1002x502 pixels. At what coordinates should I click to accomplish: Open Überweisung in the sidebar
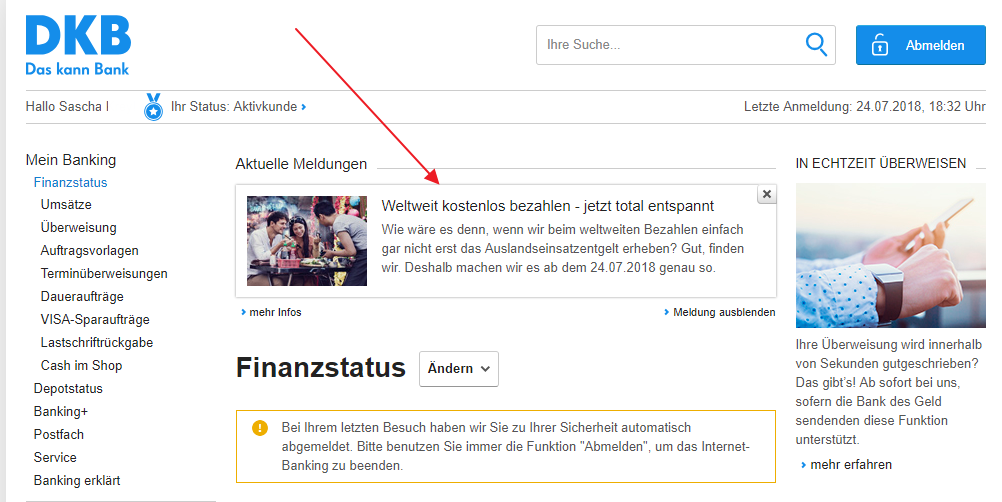[78, 228]
